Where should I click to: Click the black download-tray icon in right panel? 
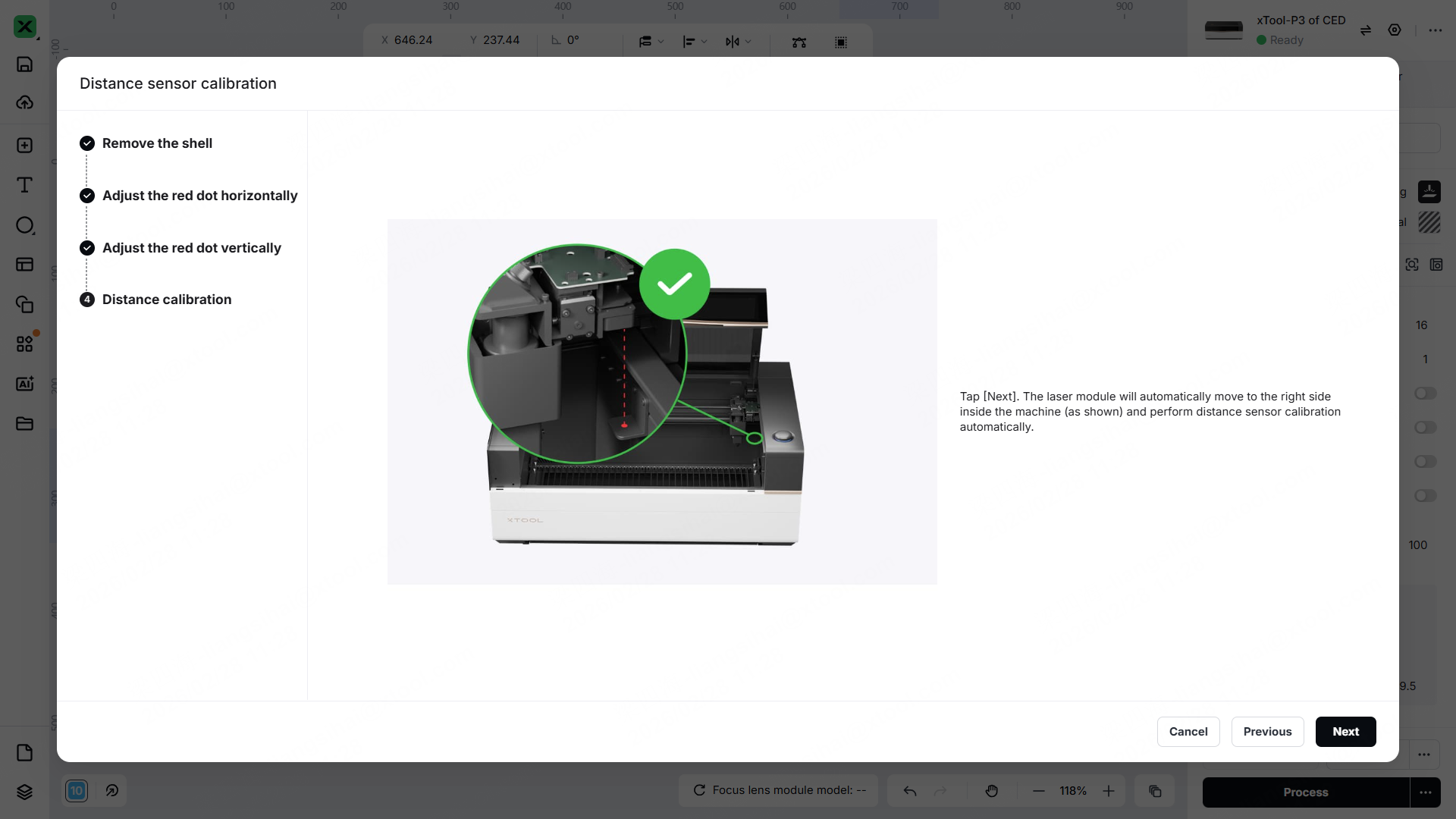click(x=1429, y=192)
